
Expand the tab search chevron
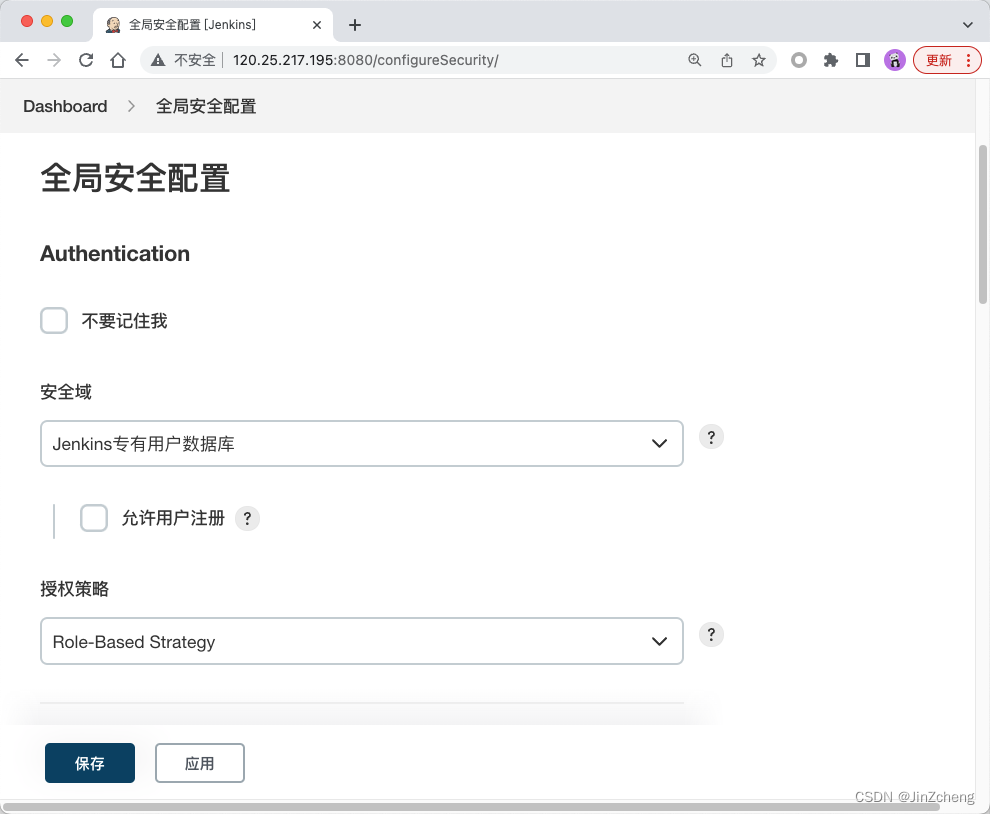point(967,25)
